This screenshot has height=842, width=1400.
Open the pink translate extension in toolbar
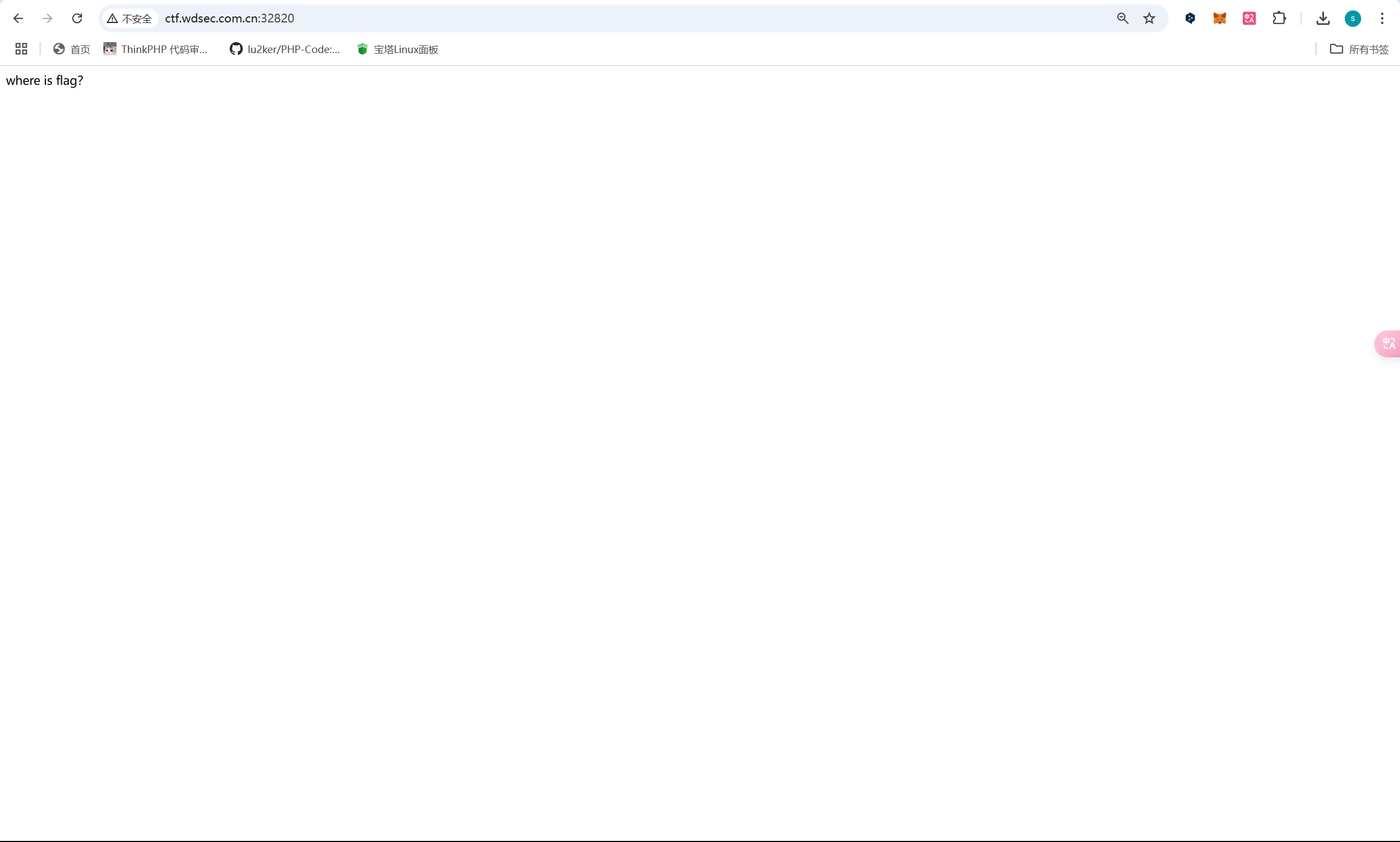pos(1249,18)
